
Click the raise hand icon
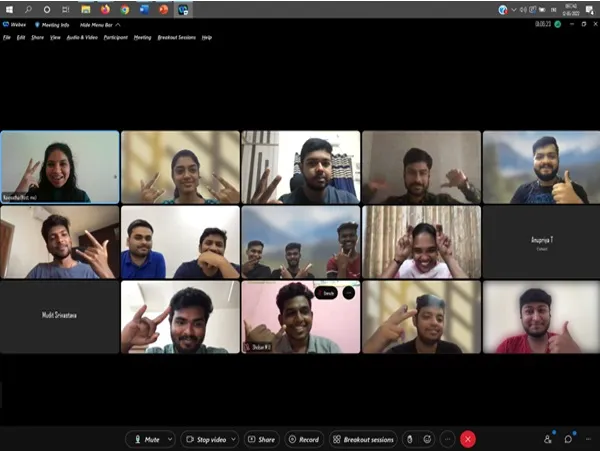[409, 439]
